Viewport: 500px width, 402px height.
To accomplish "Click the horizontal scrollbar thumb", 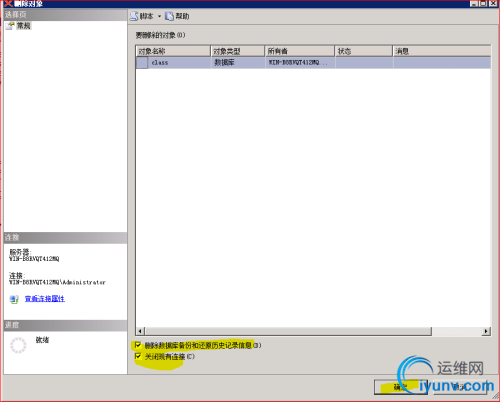I will tap(288, 331).
